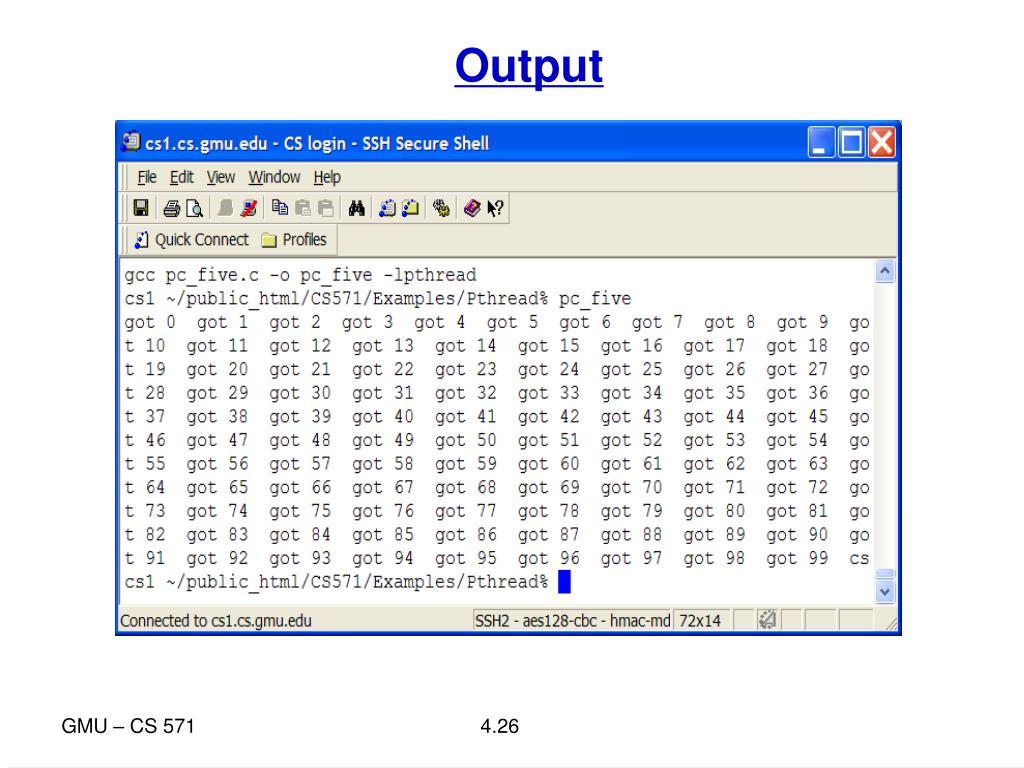Minimize the SSH Secure Shell window
Screen dimensions: 1024x768
click(x=821, y=142)
